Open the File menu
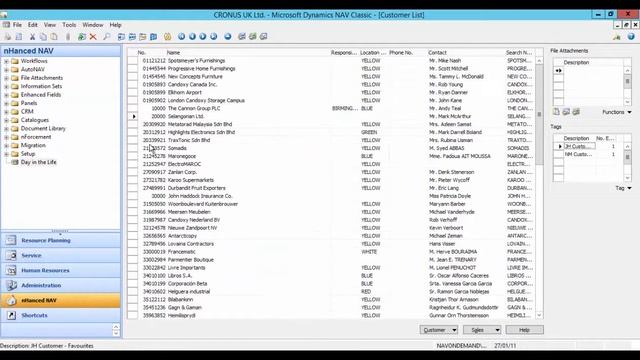The image size is (640, 360). pyautogui.click(x=17, y=25)
